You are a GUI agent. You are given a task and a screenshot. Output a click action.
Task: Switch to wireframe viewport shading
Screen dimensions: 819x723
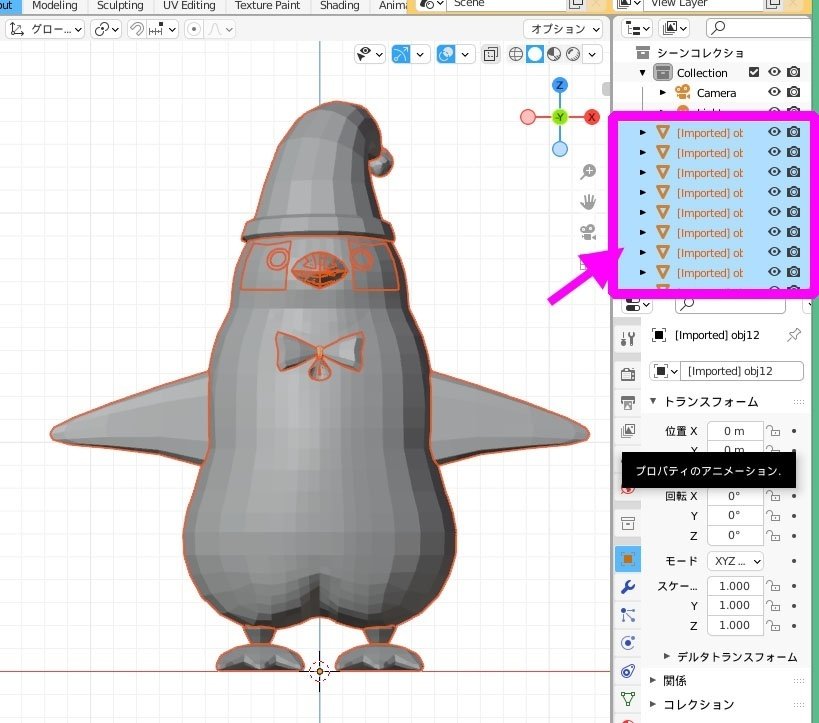point(516,54)
